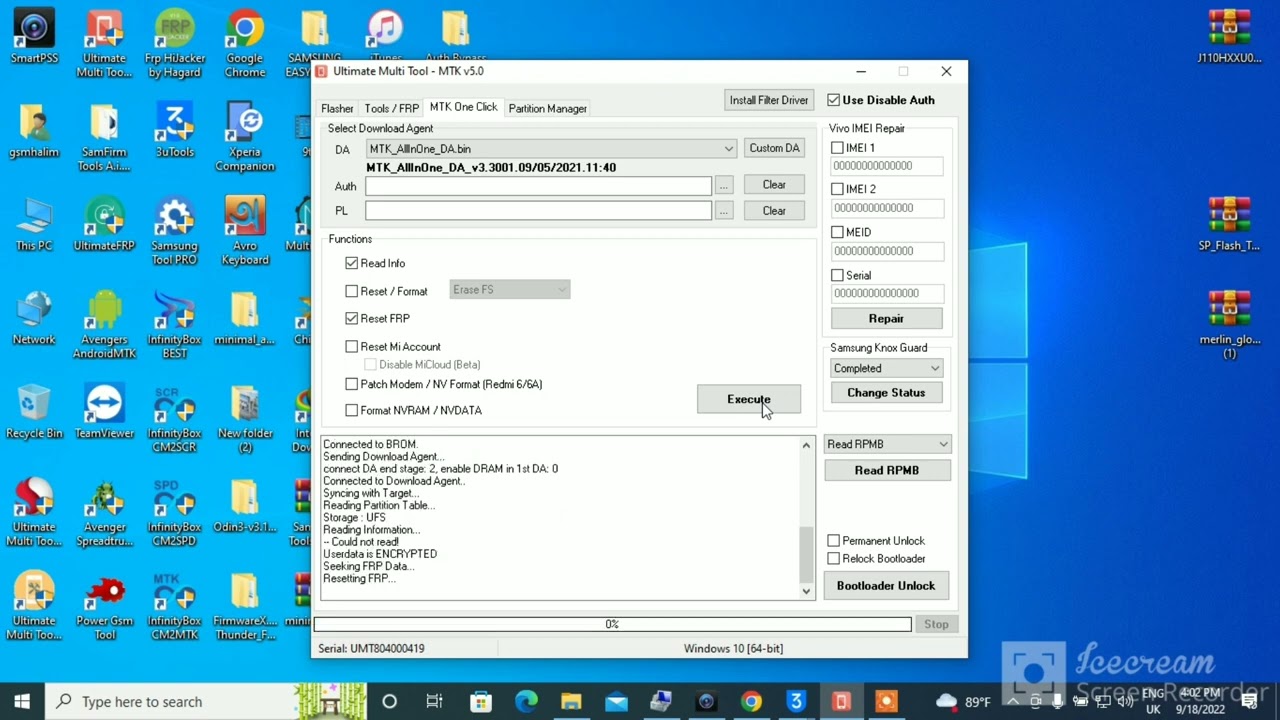The height and width of the screenshot is (720, 1280).
Task: Launch Avro Keyboard shortcut
Action: (245, 232)
